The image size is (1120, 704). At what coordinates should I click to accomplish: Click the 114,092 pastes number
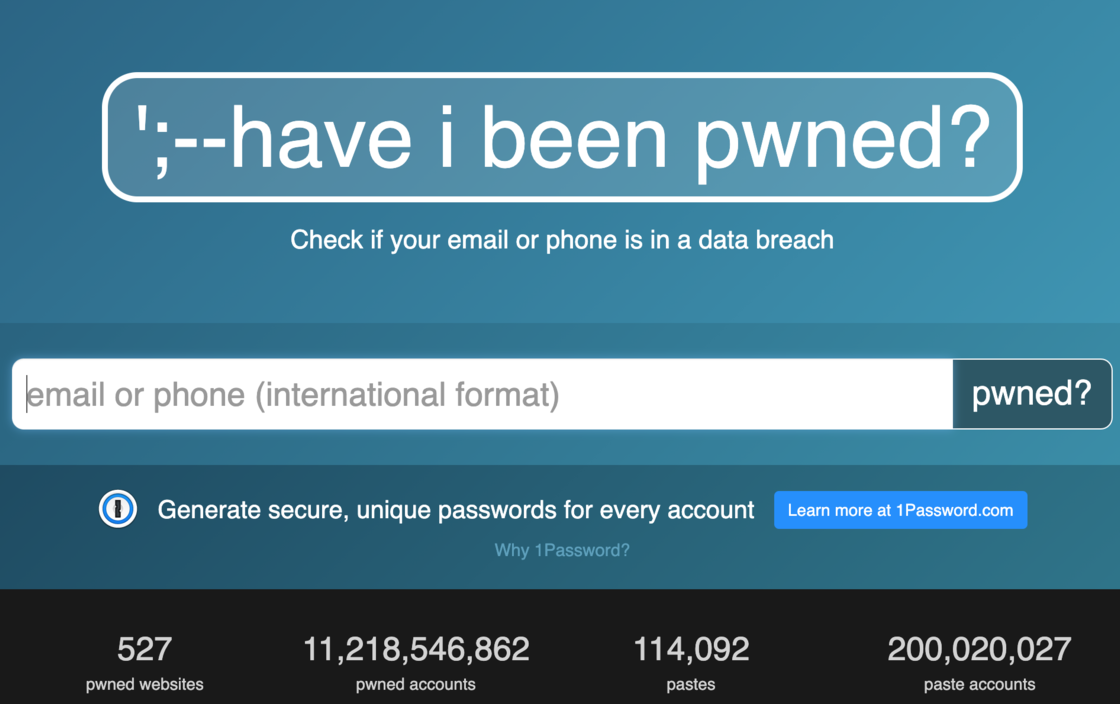pyautogui.click(x=691, y=649)
